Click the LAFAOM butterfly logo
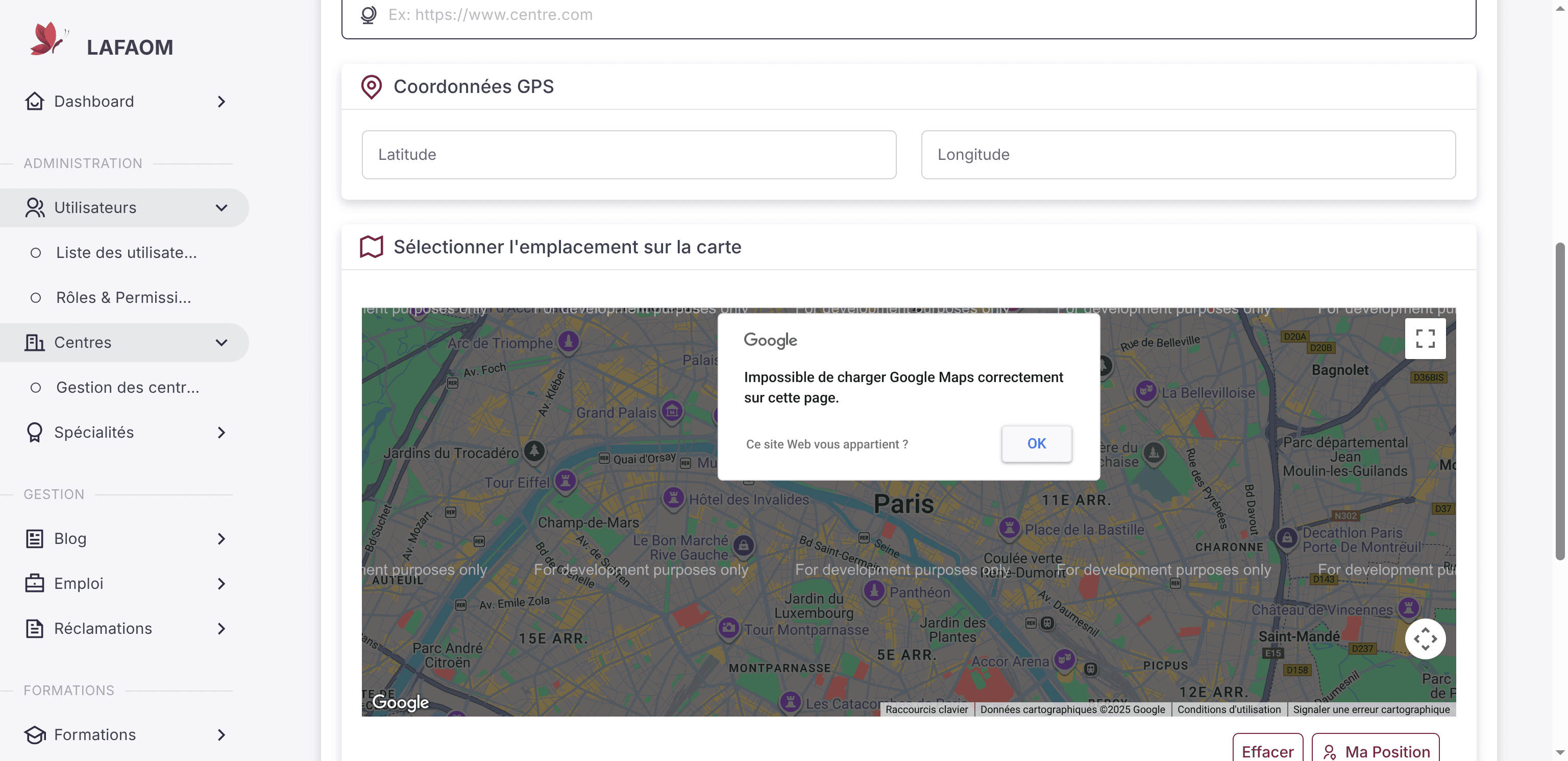The image size is (1568, 761). tap(48, 40)
